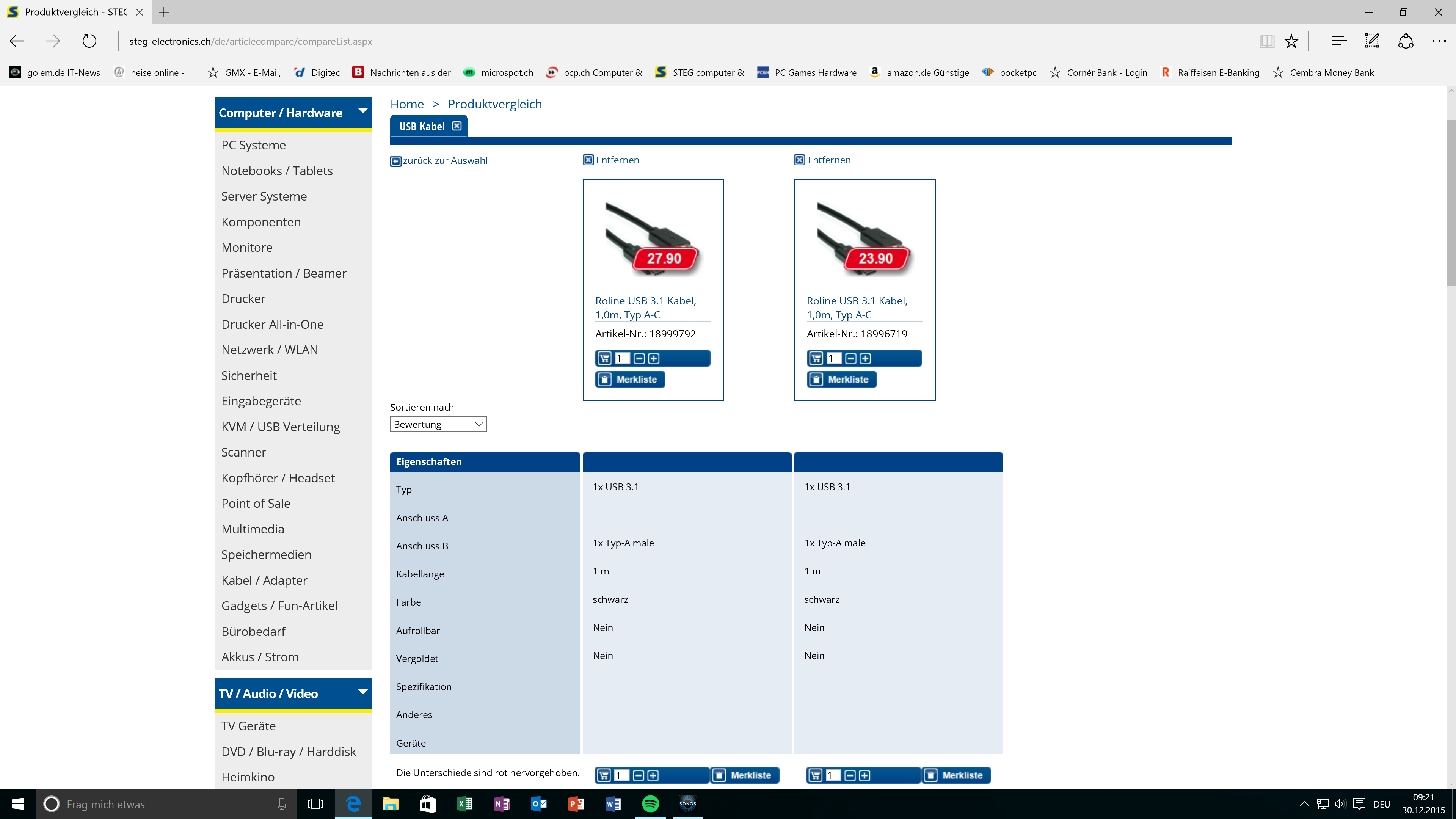Decrease quantity for article 18999792
Screen dimensions: 1456x819
tap(639, 358)
